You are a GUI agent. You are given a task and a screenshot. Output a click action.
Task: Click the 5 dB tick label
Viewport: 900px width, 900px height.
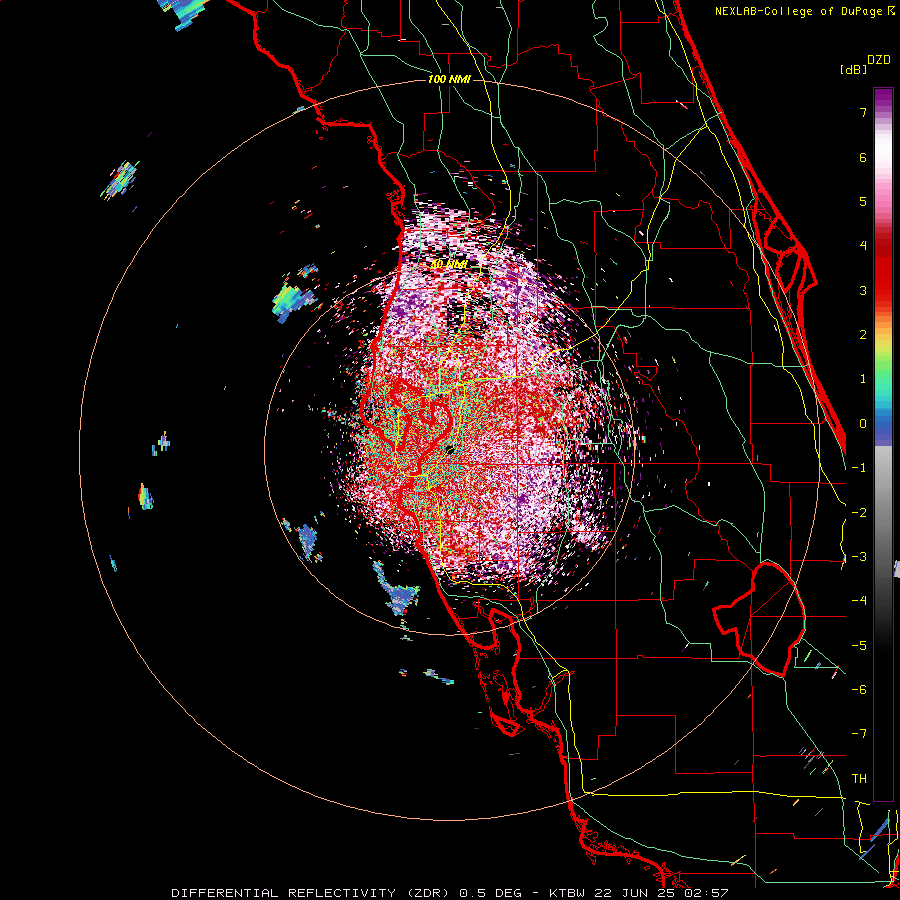863,201
